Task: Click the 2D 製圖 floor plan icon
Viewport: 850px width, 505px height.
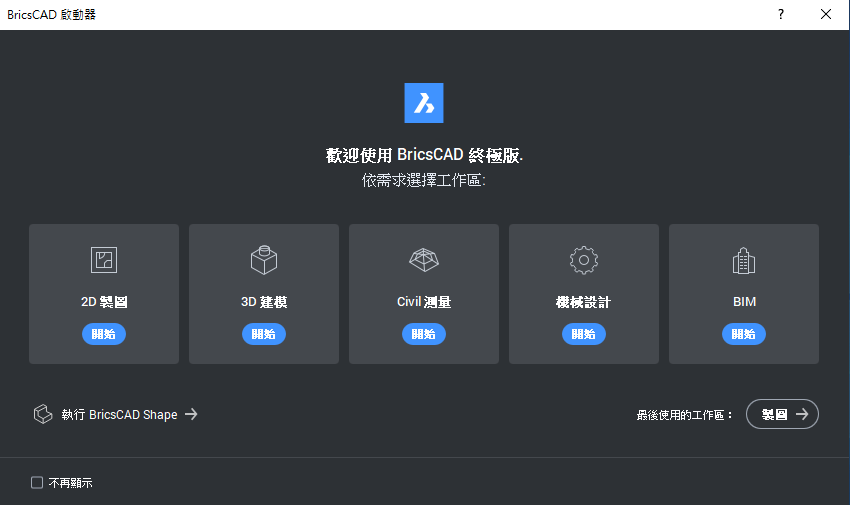Action: coord(104,260)
